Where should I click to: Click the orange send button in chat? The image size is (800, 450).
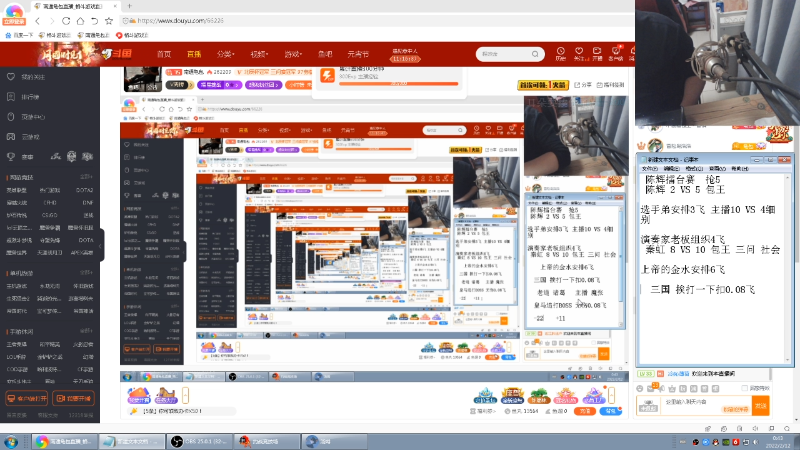coord(761,406)
